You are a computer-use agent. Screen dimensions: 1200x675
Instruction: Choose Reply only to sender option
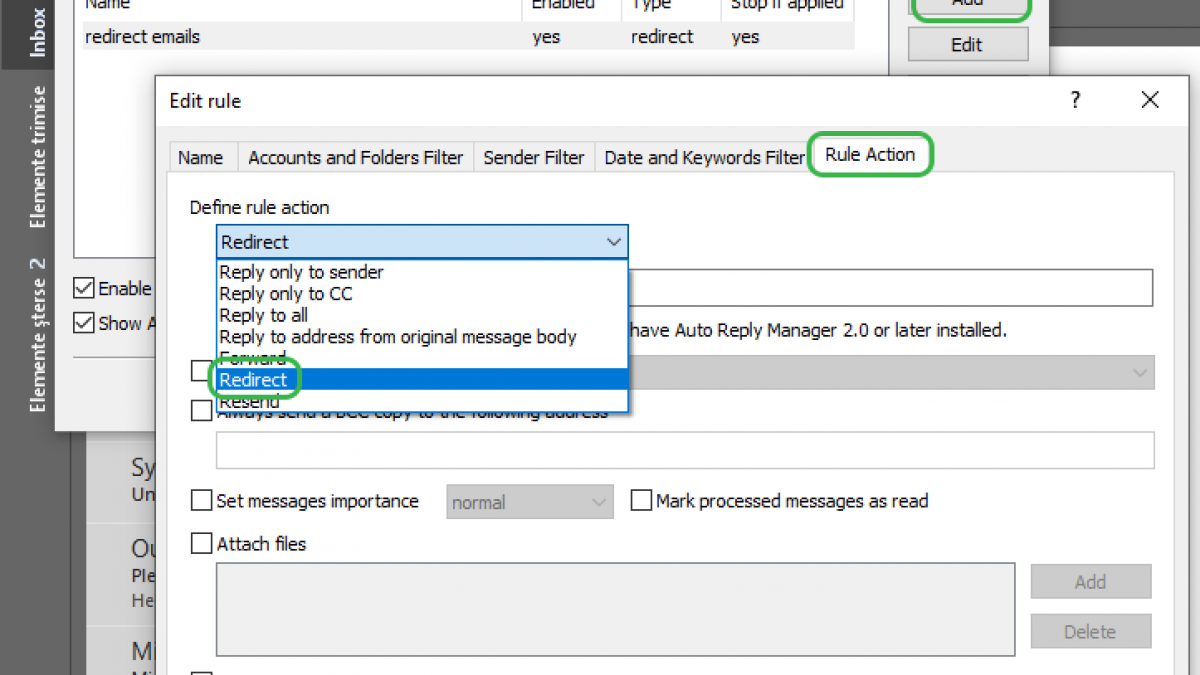301,272
